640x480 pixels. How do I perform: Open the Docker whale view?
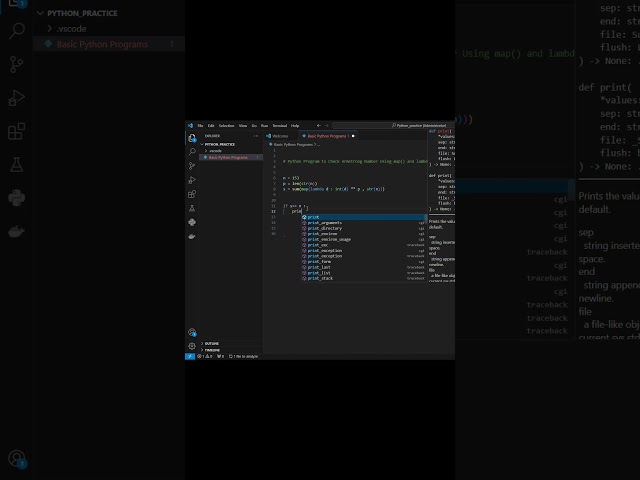coord(192,236)
